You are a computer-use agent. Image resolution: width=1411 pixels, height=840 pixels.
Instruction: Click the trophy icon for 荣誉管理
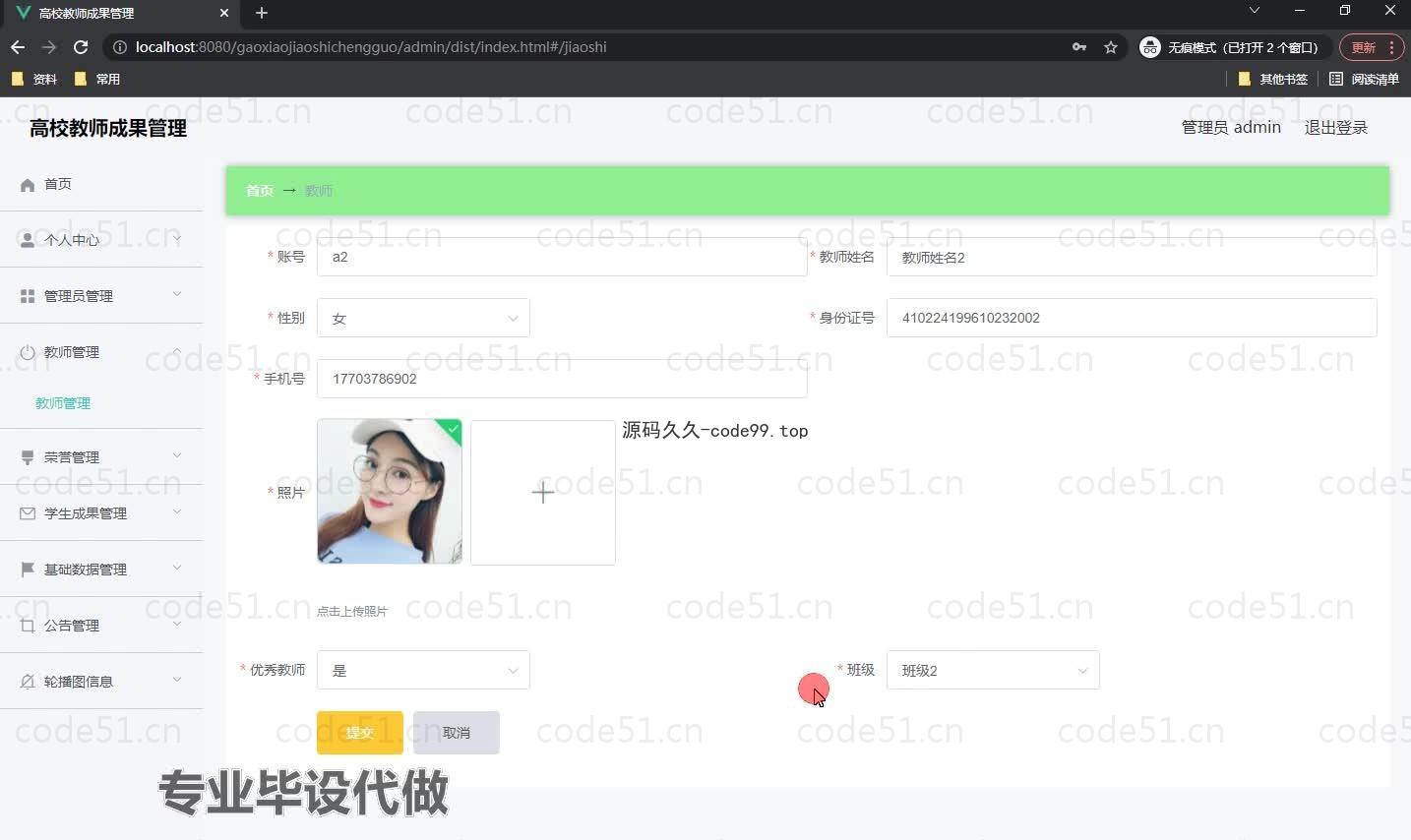28,457
